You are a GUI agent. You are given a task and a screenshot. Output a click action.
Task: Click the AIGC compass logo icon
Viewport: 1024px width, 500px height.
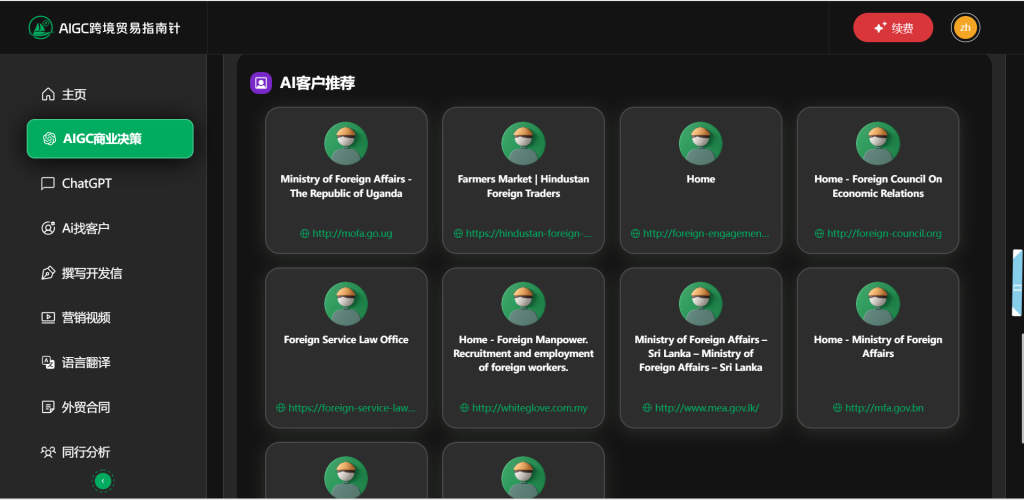41,28
